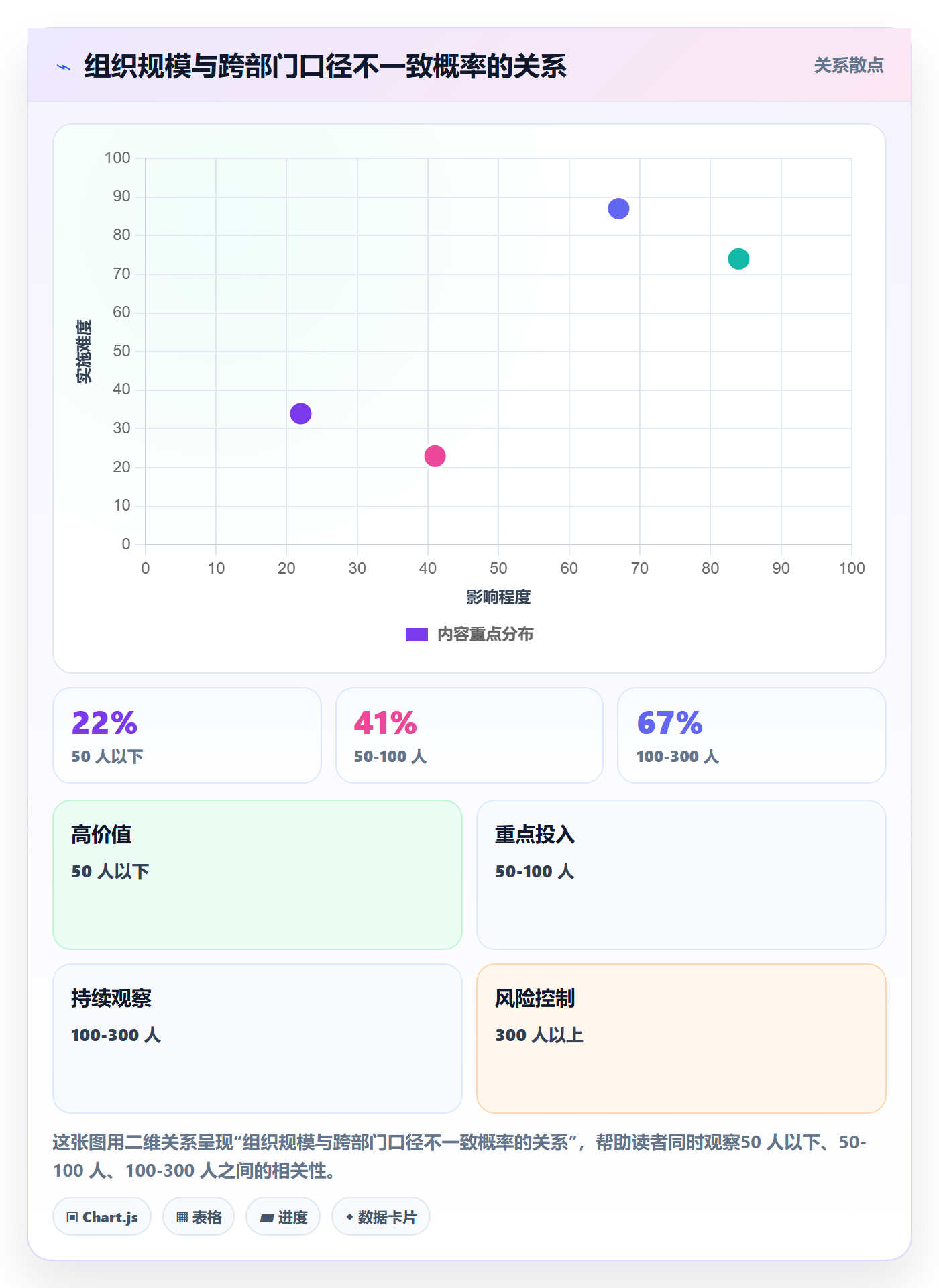Viewport: 939px width, 1288px height.
Task: Click the 100-300 人 label under 67%
Action: 677,757
